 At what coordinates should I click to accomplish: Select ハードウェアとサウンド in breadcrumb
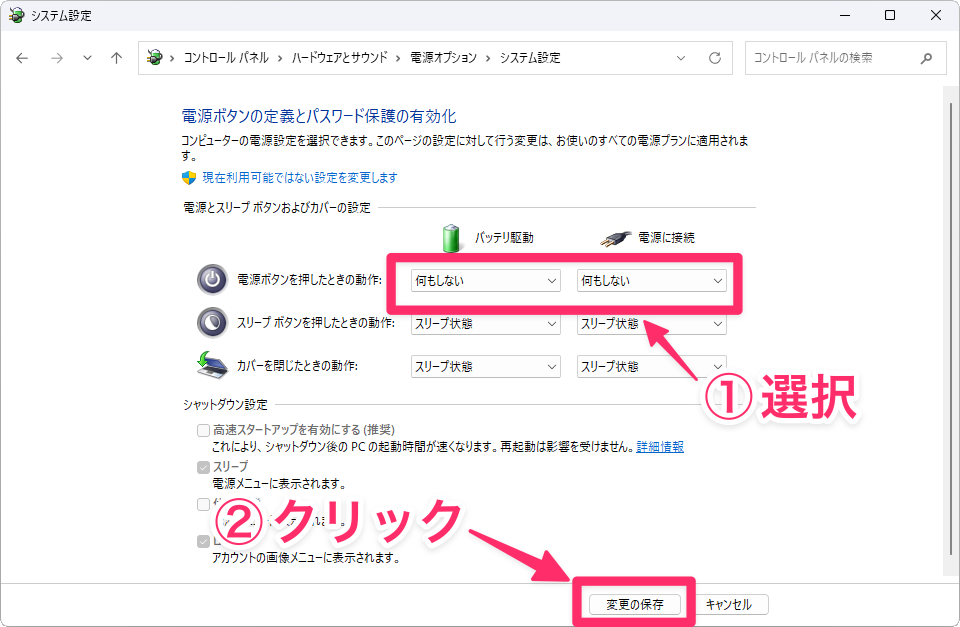(339, 58)
